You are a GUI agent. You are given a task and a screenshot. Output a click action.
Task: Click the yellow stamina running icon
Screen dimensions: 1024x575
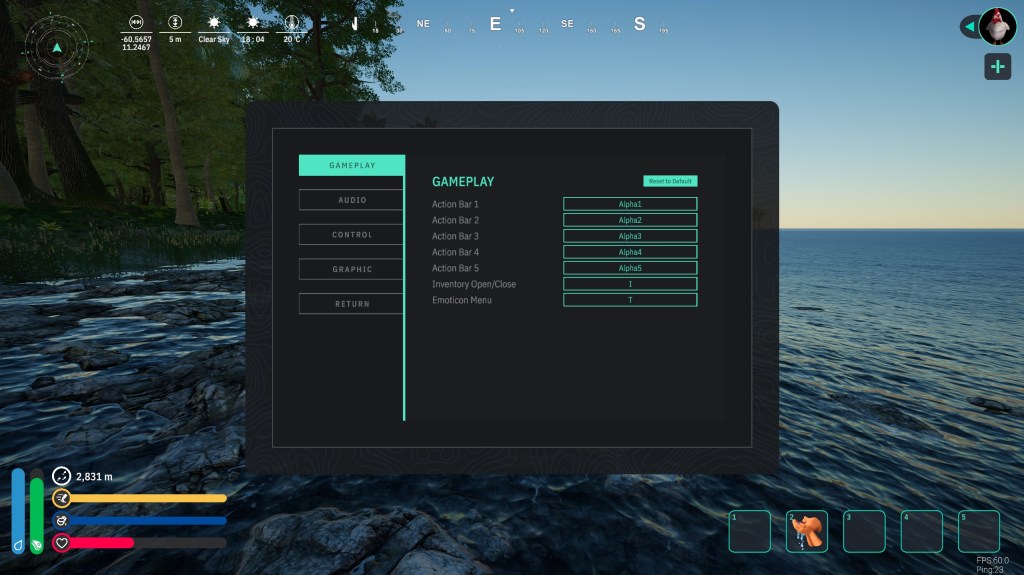[x=61, y=497]
